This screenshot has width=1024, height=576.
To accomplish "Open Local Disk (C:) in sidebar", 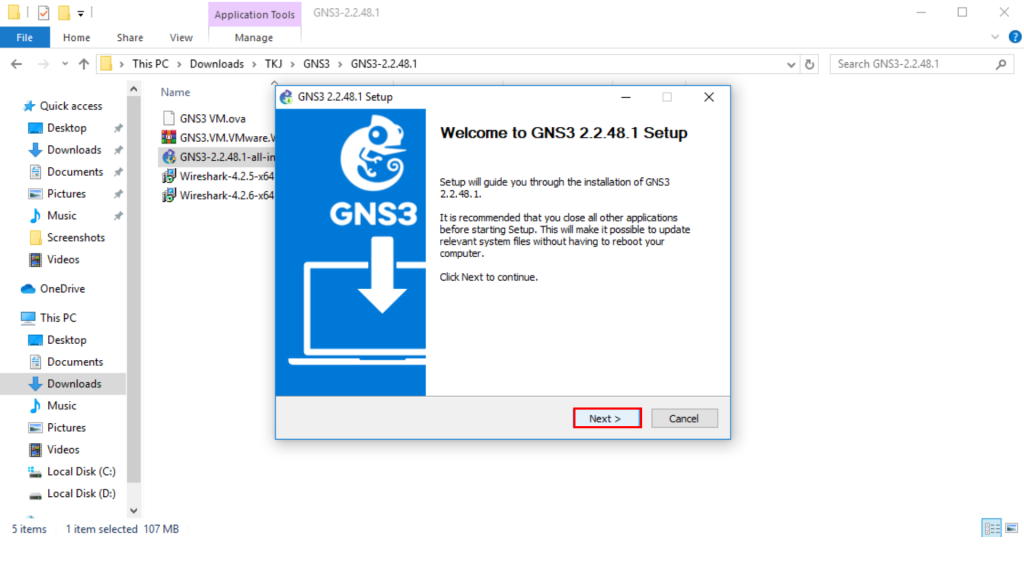I will coord(81,471).
